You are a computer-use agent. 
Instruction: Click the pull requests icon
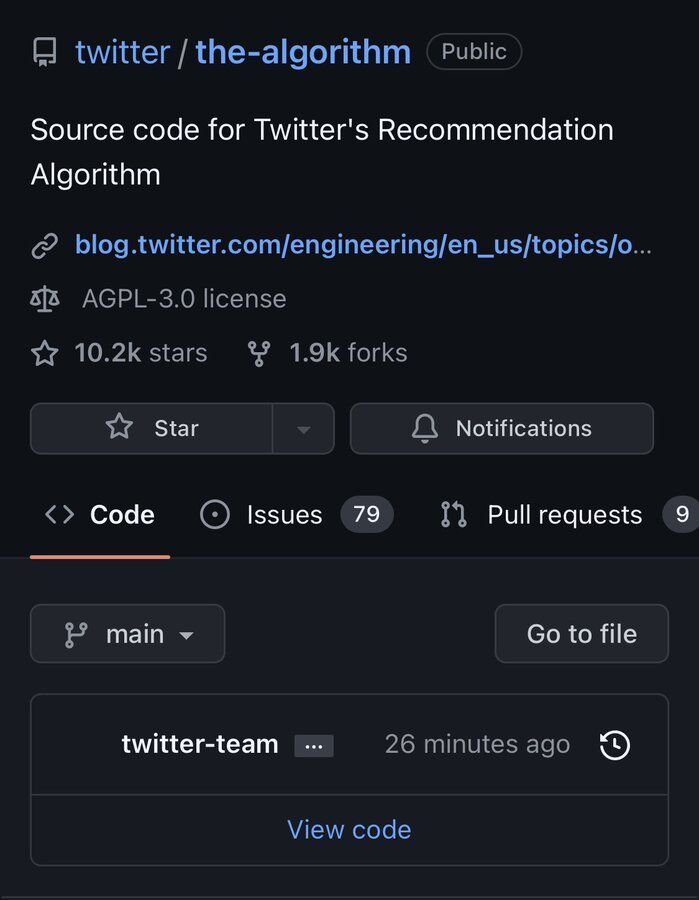(453, 514)
